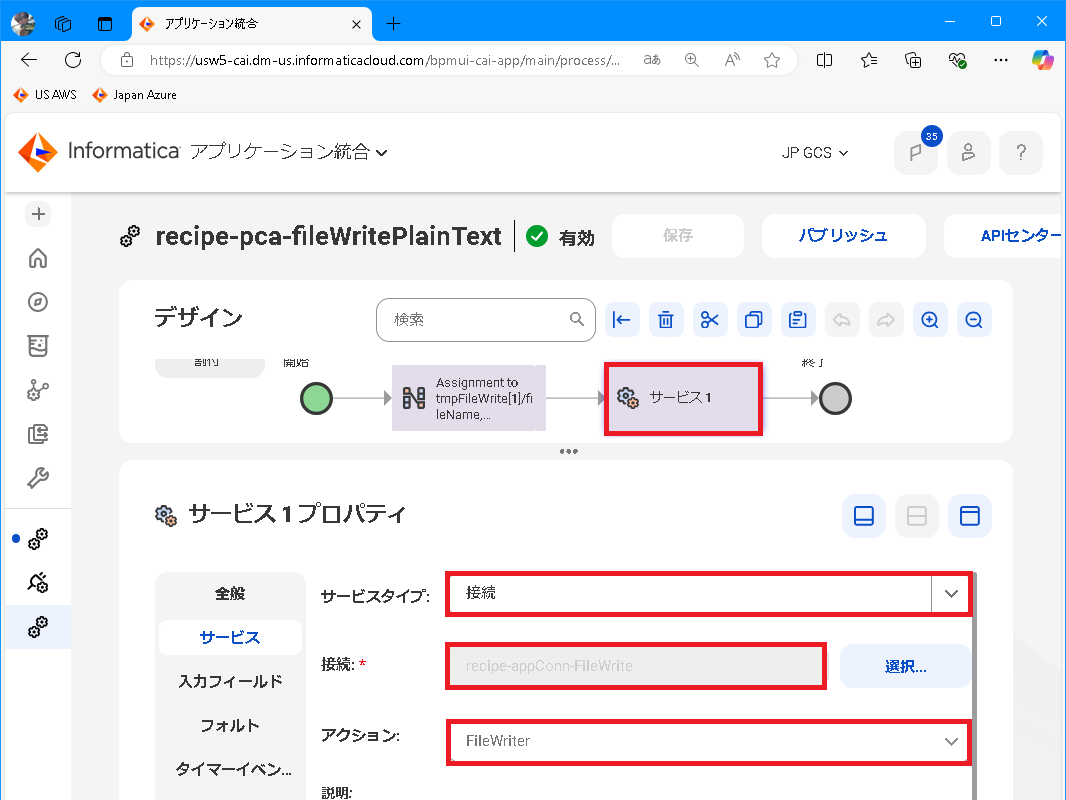
Task: Zoom in on the design canvas
Action: [930, 319]
